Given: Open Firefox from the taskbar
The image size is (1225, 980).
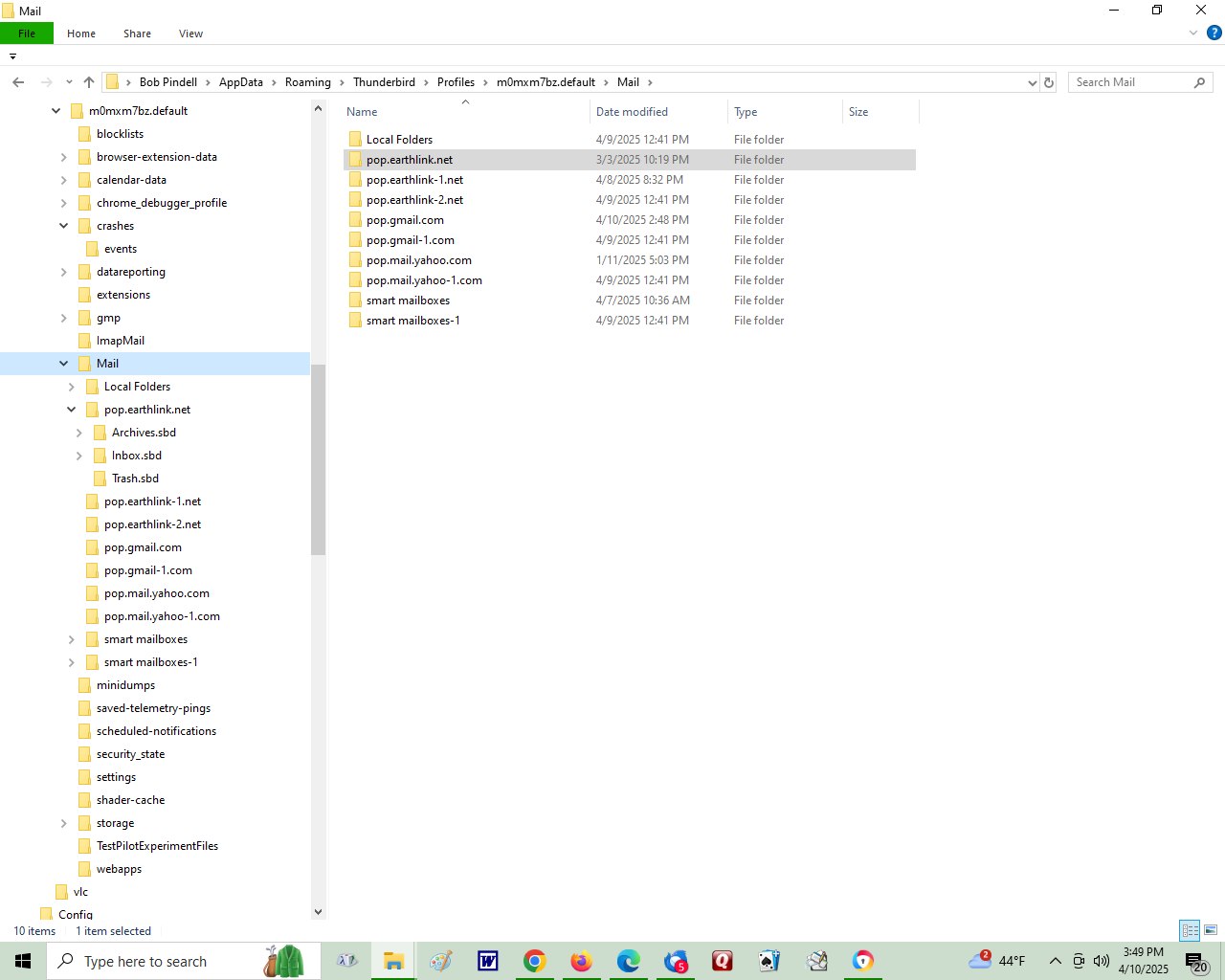Looking at the screenshot, I should point(582,961).
